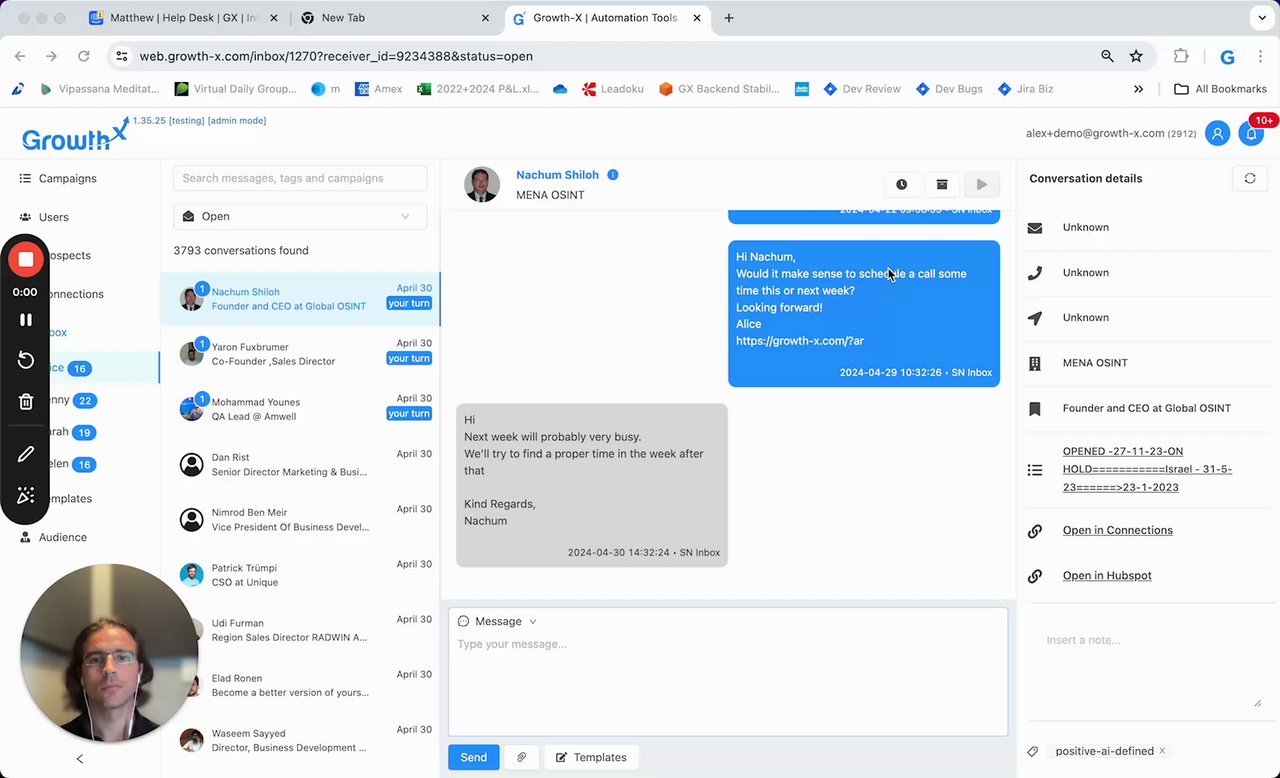Open the Jira Biz bookmark

[1025, 89]
